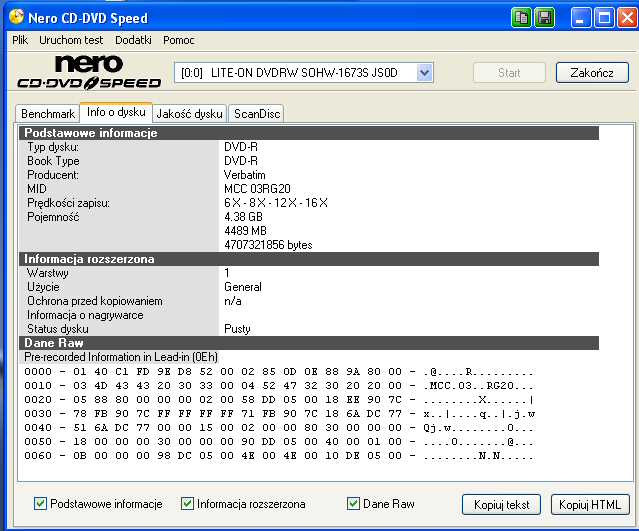Open the ScanDisc tab

(257, 114)
